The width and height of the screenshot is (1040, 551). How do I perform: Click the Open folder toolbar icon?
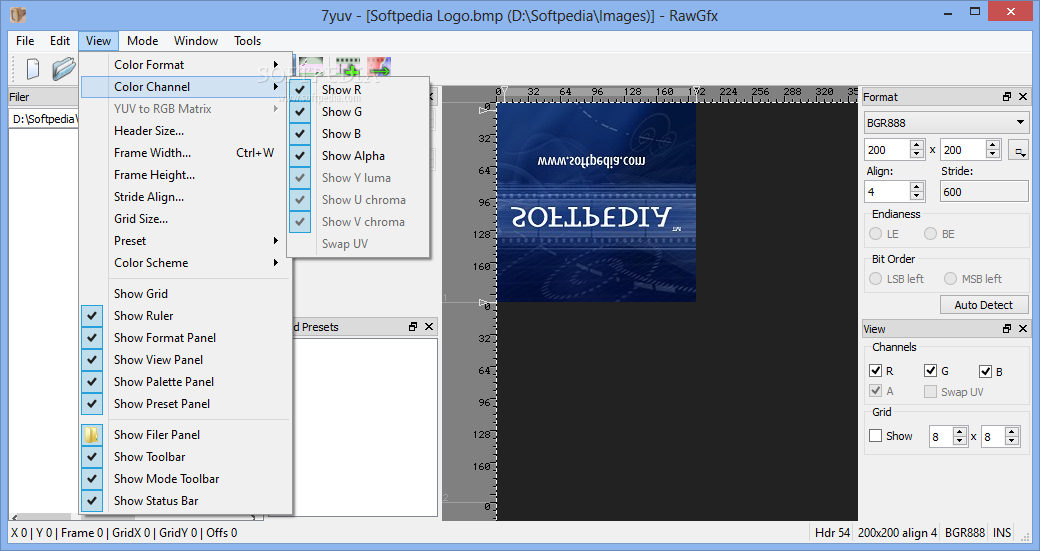point(64,68)
